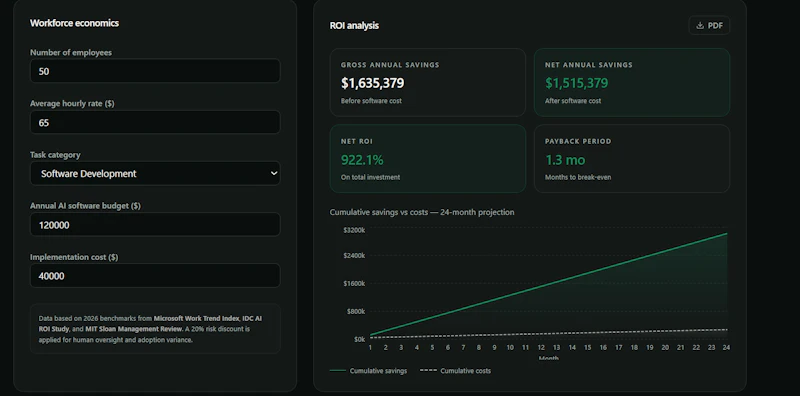Viewport: 800px width, 396px height.
Task: Click the $800k axis label
Action: (356, 311)
